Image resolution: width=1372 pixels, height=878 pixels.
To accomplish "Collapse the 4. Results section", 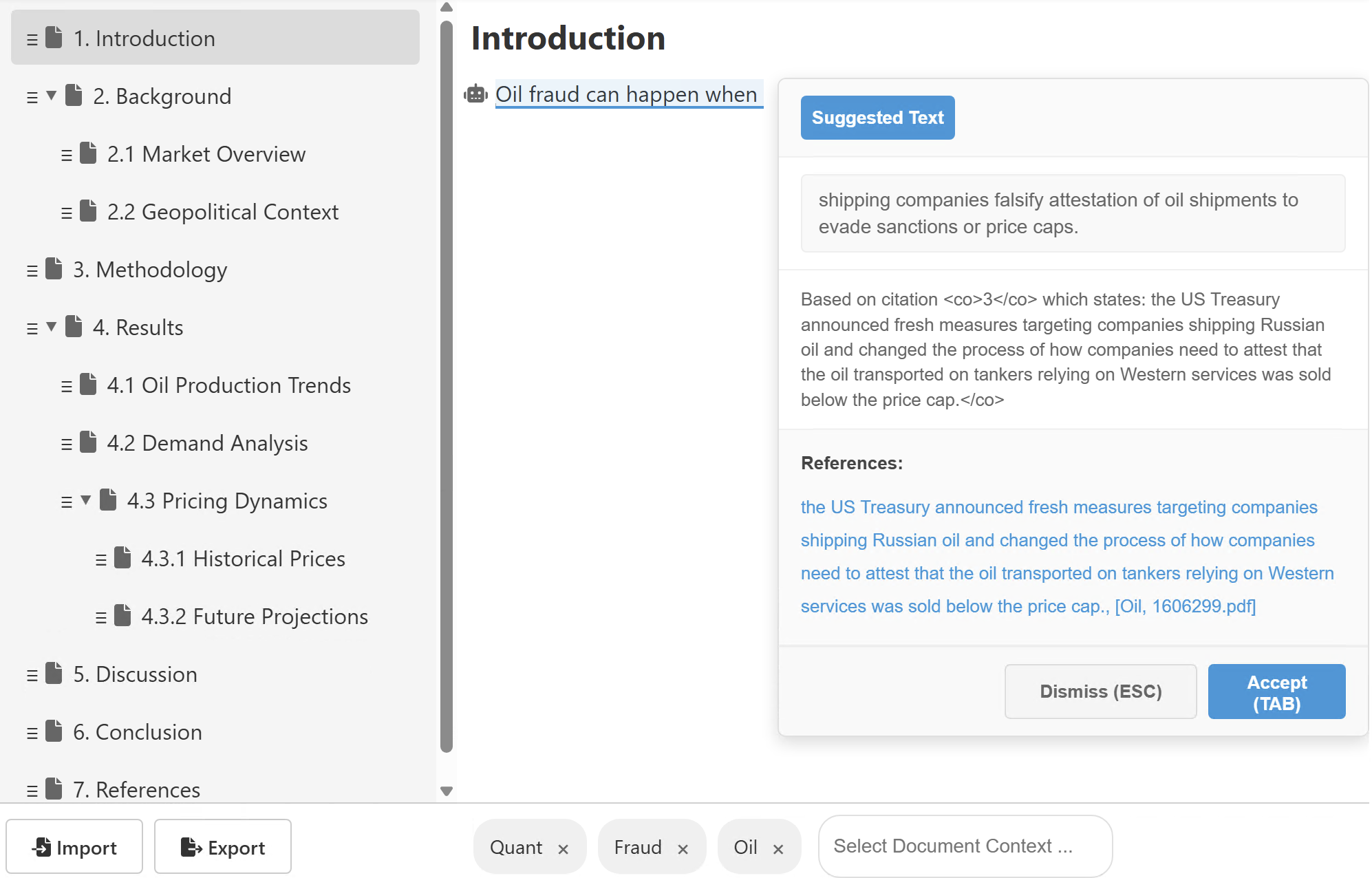I will pyautogui.click(x=51, y=327).
